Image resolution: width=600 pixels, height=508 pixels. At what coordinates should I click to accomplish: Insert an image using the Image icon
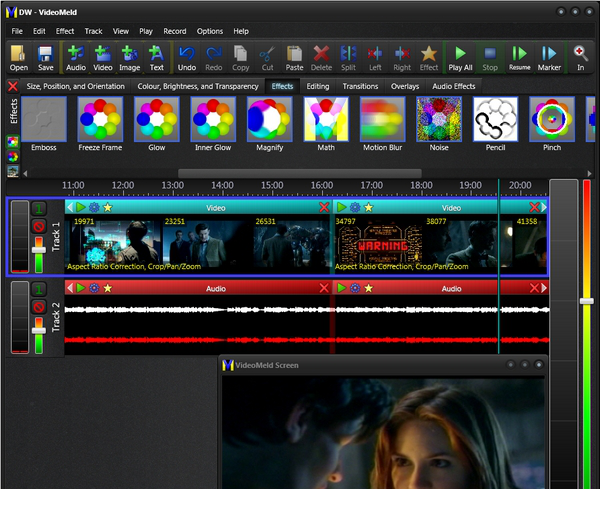point(129,58)
